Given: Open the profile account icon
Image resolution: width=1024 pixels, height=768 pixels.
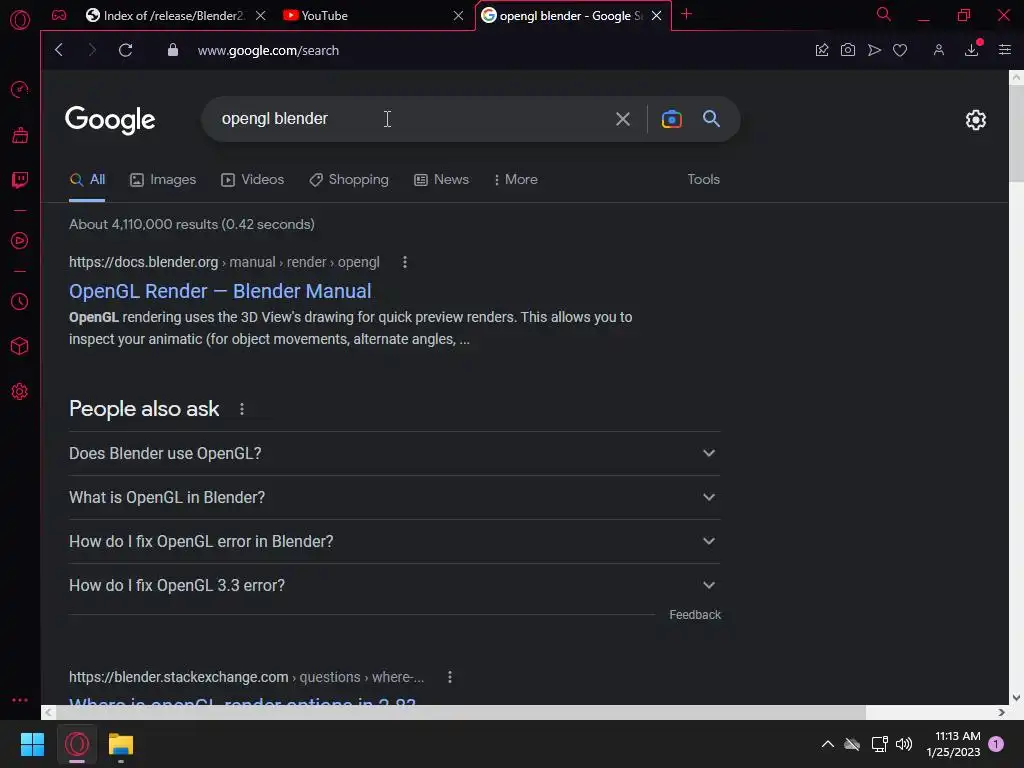Looking at the screenshot, I should [938, 50].
